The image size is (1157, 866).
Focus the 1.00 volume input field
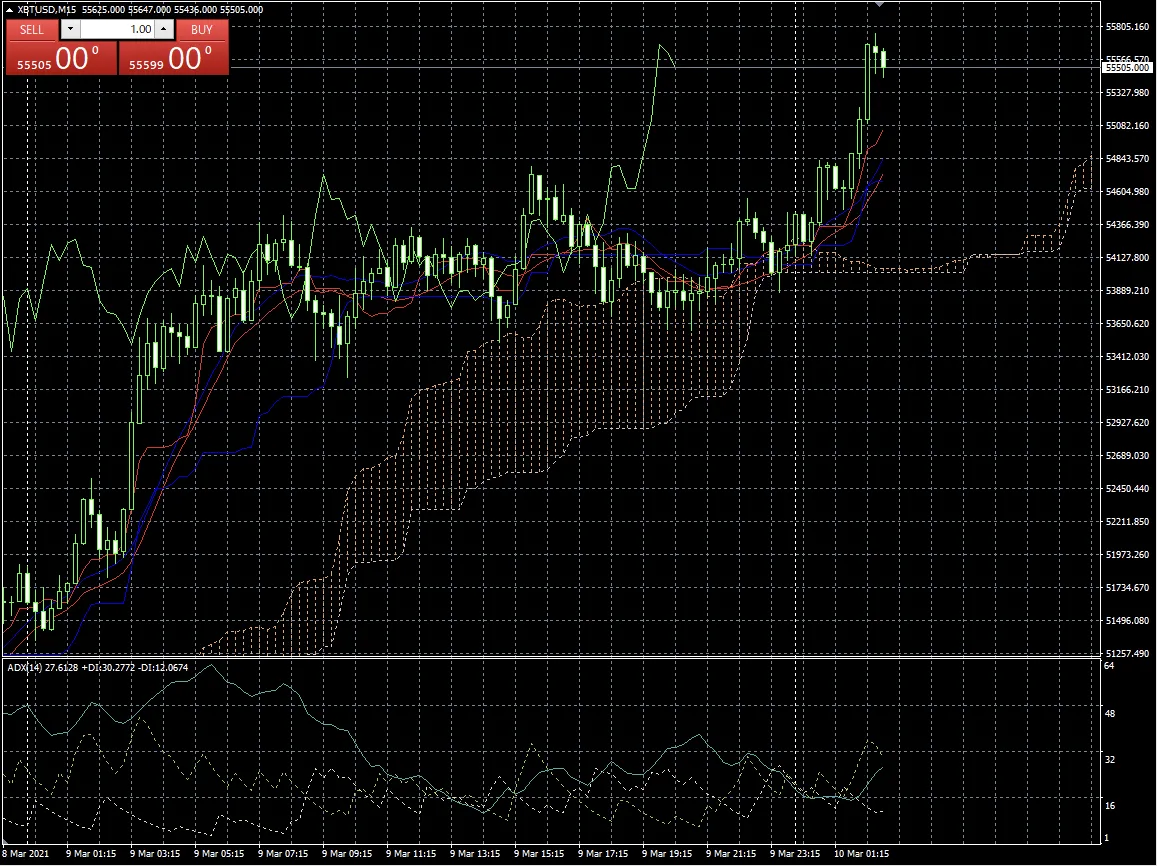[117, 30]
